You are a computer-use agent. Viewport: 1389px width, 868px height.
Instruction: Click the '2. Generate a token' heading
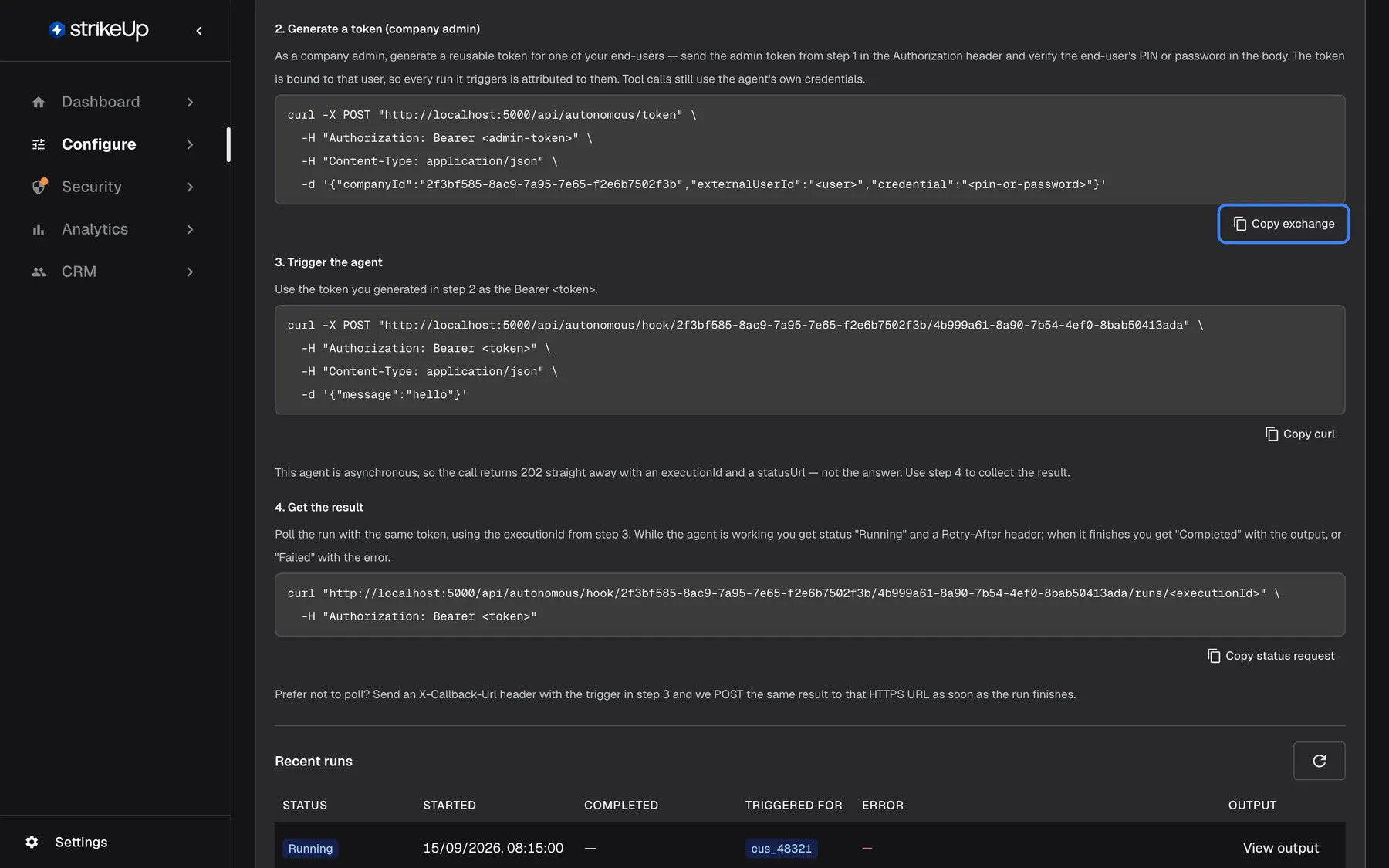[x=377, y=29]
